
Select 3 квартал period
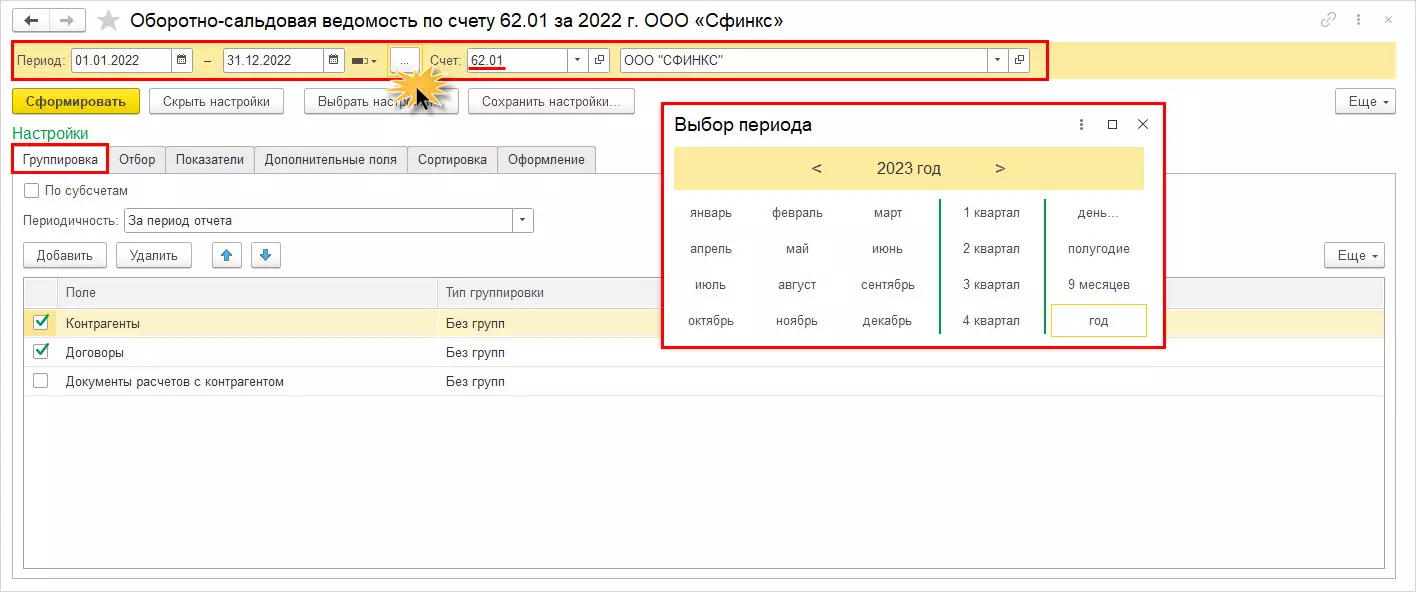click(x=991, y=284)
